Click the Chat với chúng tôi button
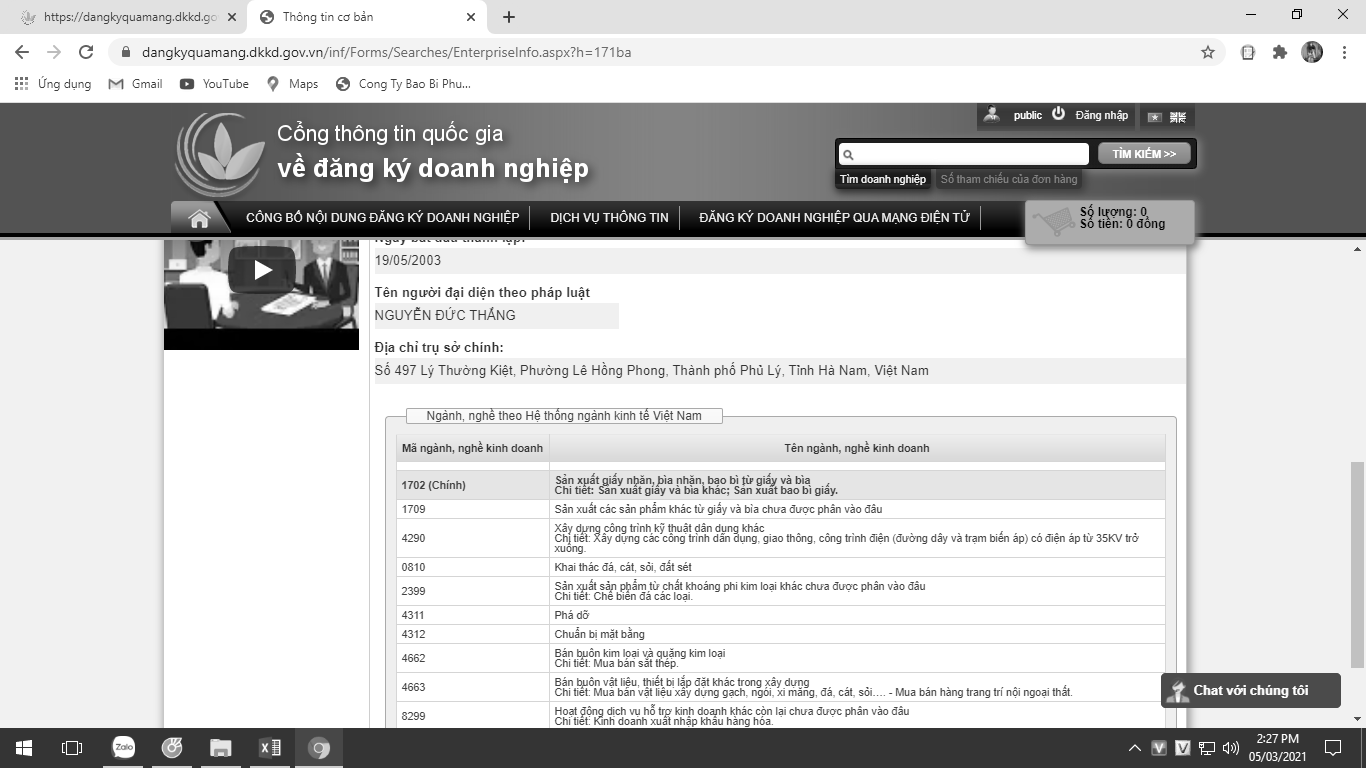The width and height of the screenshot is (1366, 768). pyautogui.click(x=1250, y=690)
